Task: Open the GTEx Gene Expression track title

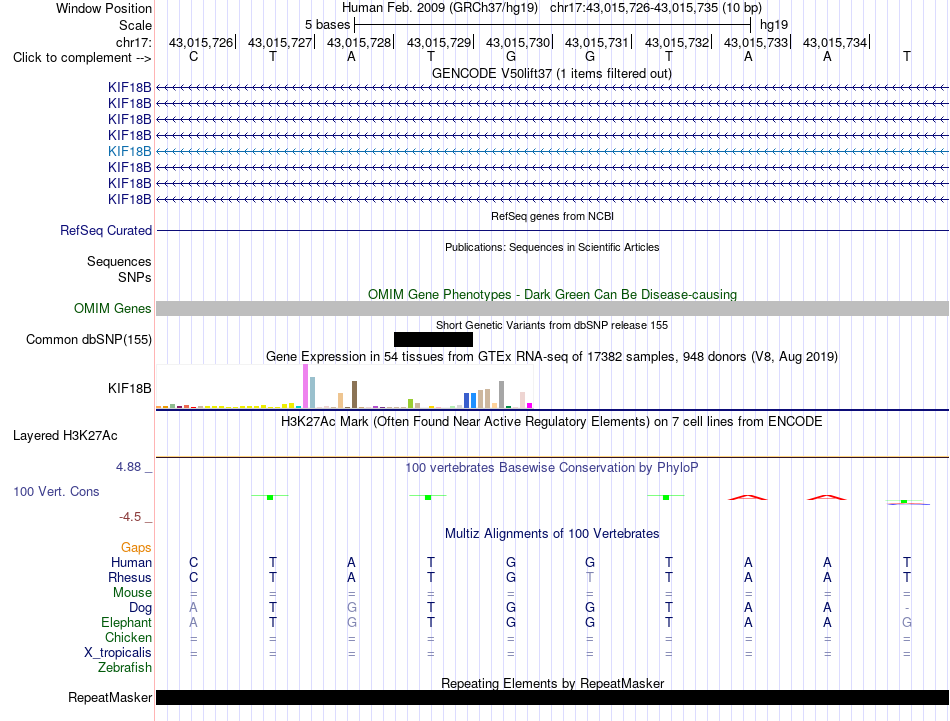Action: coord(552,356)
